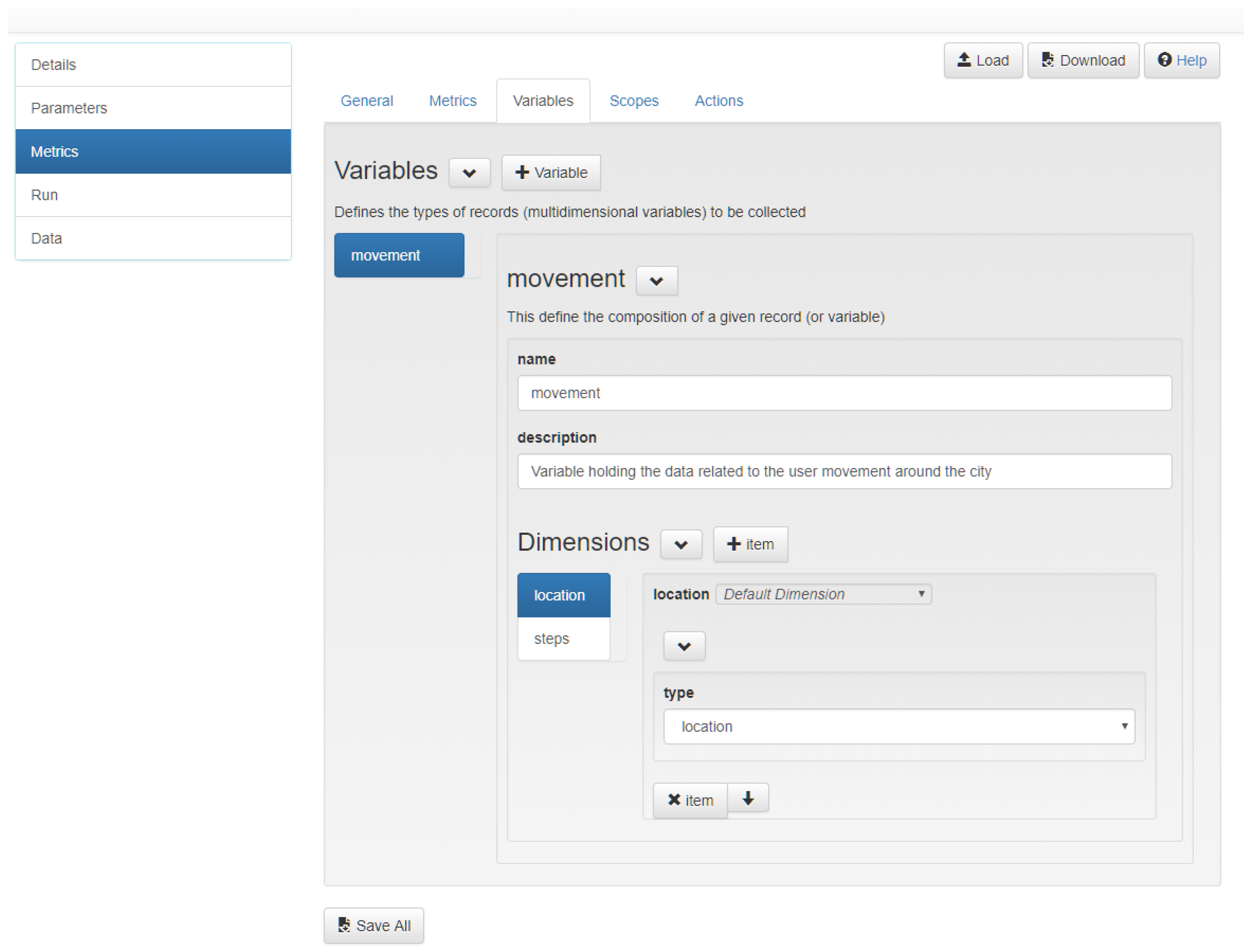Open the Default Dimension dropdown
The width and height of the screenshot is (1253, 952).
pos(824,594)
